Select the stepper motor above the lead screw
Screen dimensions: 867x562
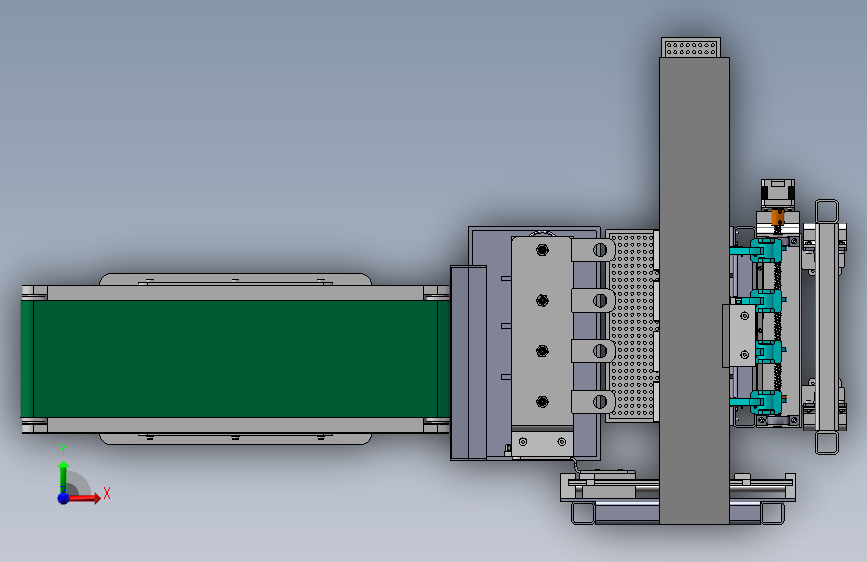pos(777,194)
